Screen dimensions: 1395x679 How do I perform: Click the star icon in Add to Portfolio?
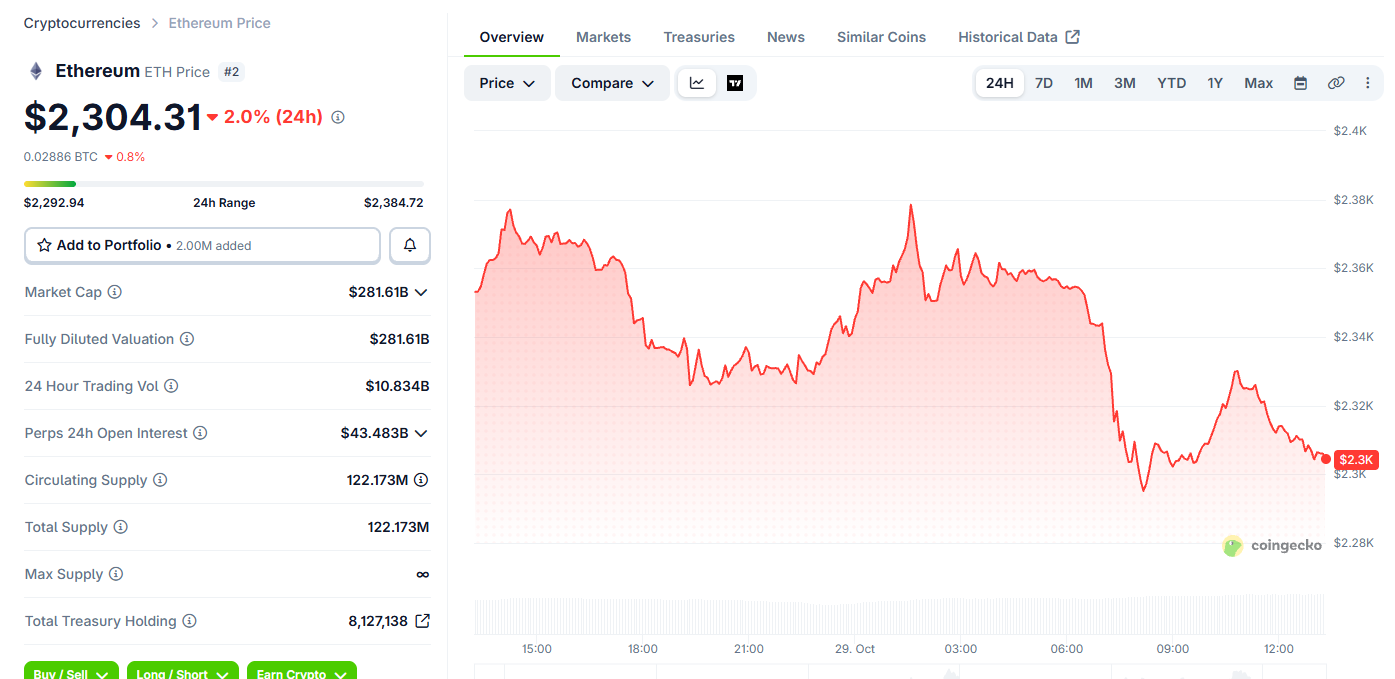click(x=44, y=245)
